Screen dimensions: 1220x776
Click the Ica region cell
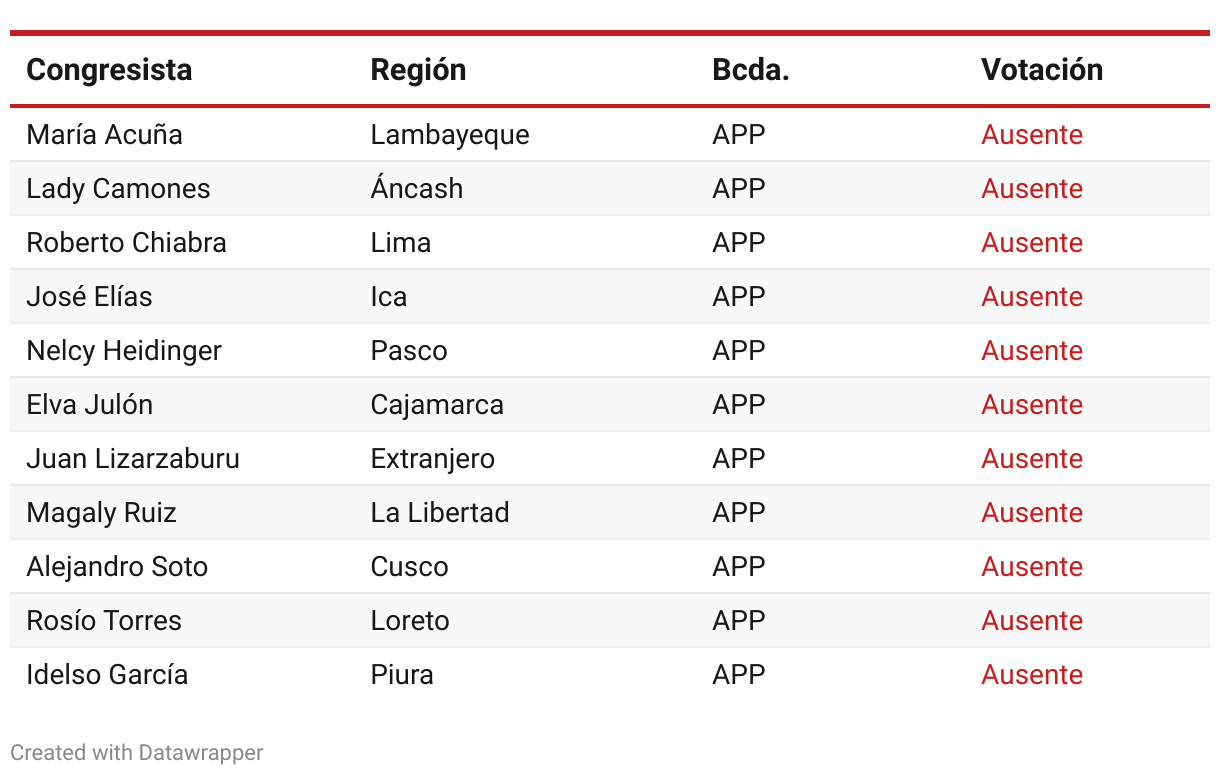(x=389, y=297)
